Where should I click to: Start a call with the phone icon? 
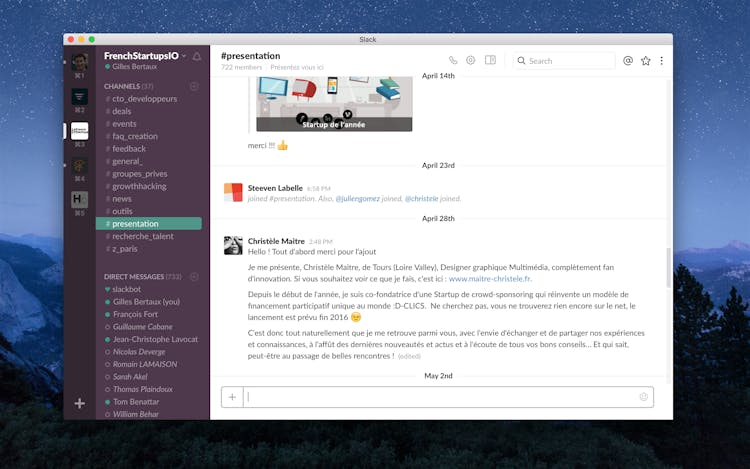coord(453,60)
